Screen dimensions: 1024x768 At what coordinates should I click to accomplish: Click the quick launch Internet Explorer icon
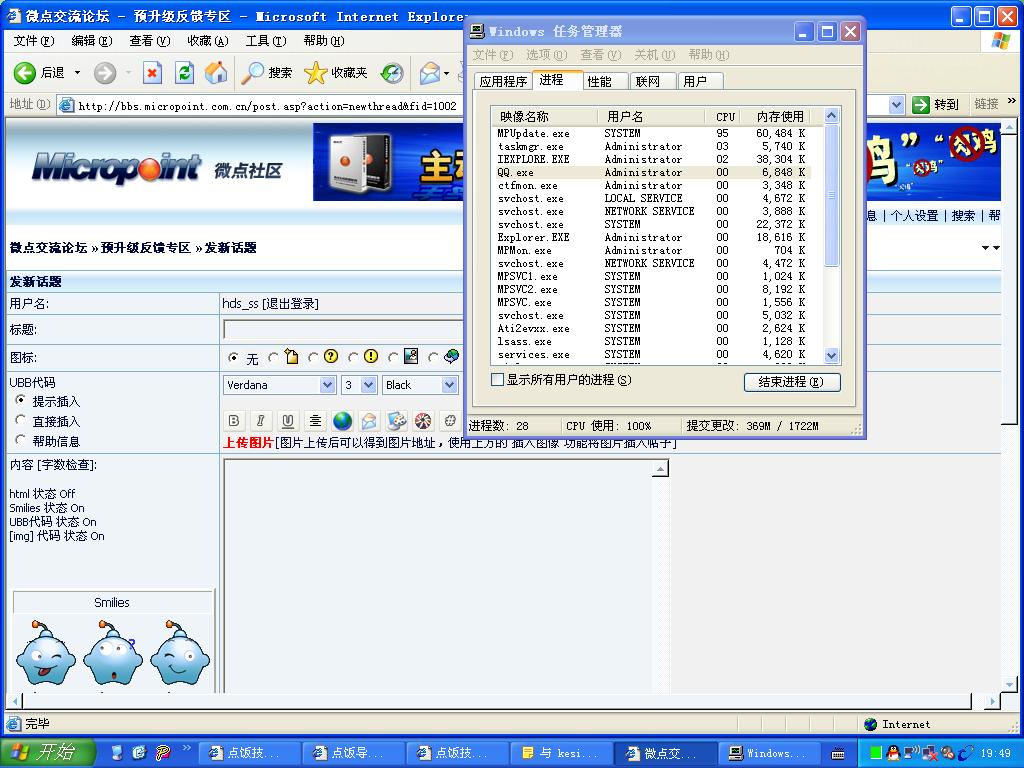139,753
